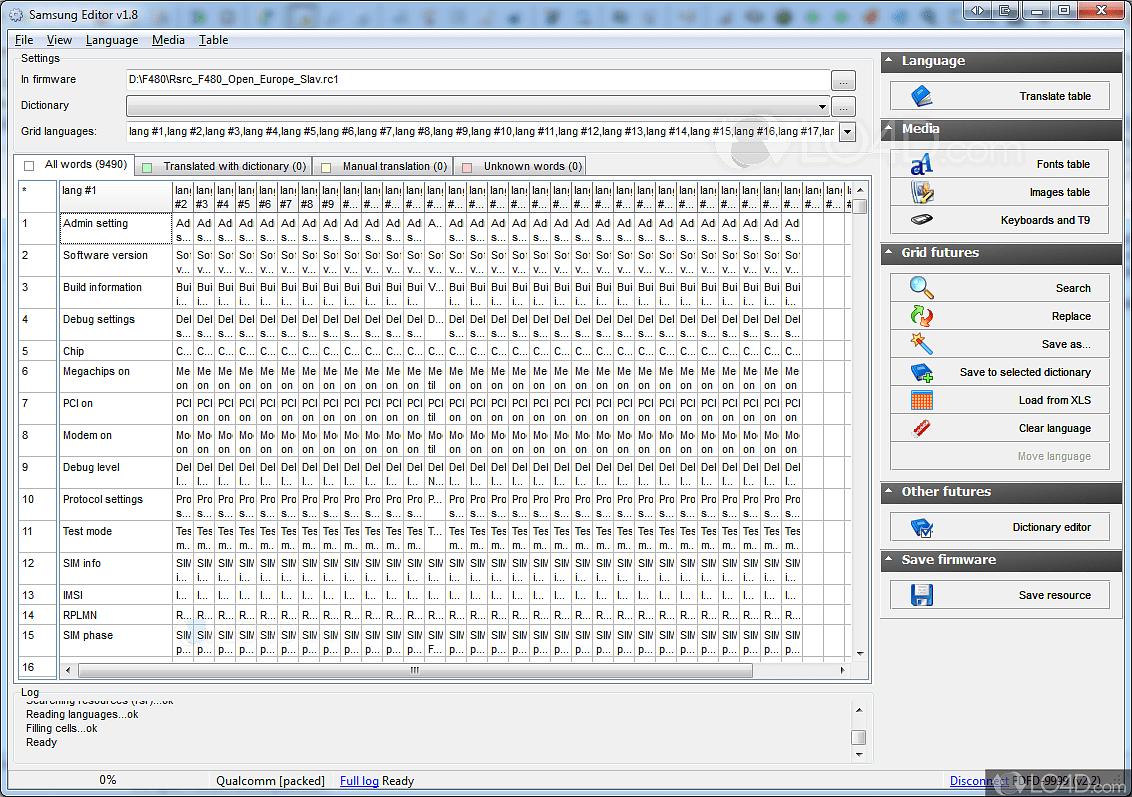Open the Fonts table
Screen dimensions: 1132x797
tap(1000, 164)
